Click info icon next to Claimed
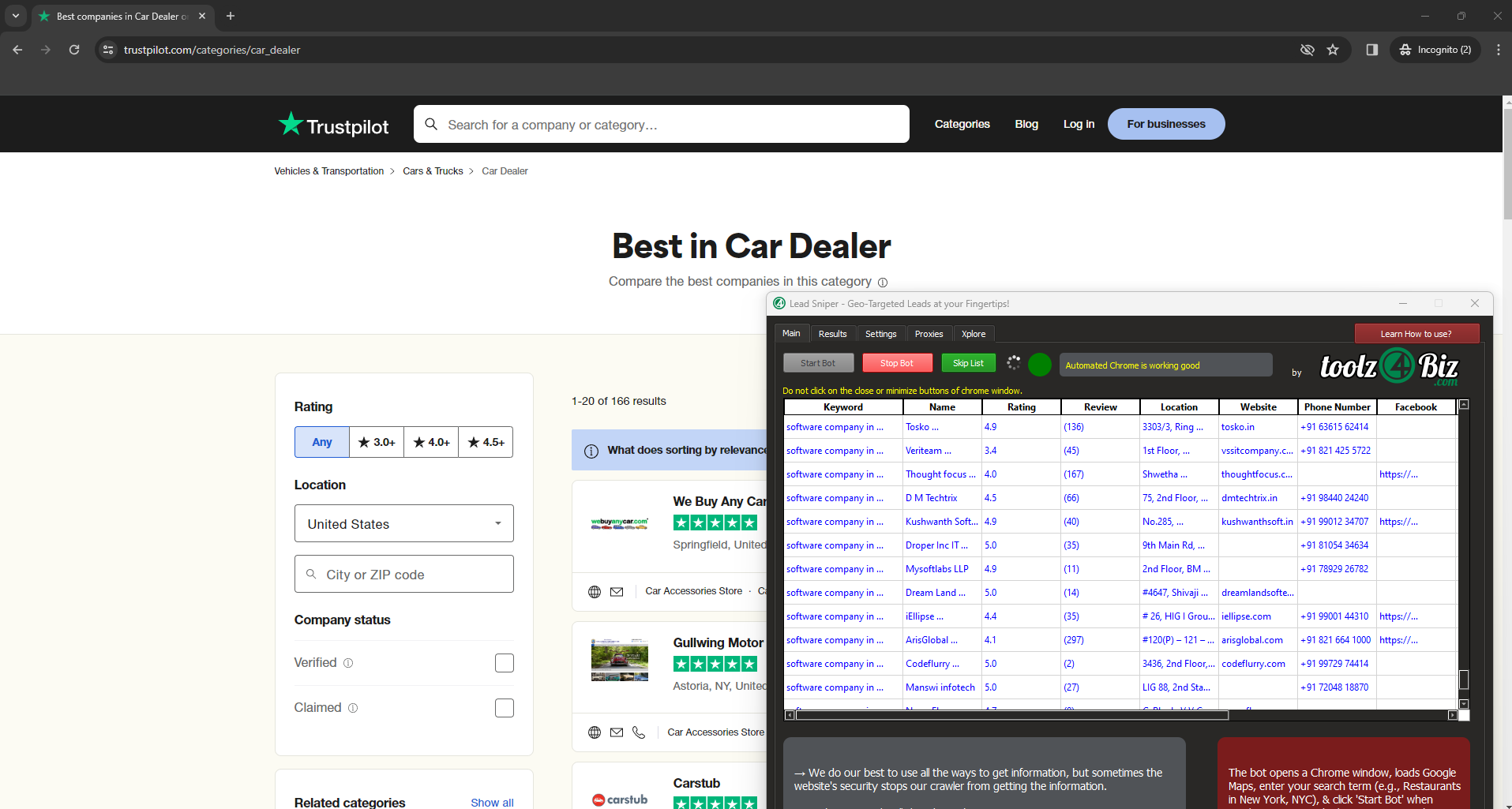1512x809 pixels. [x=353, y=708]
